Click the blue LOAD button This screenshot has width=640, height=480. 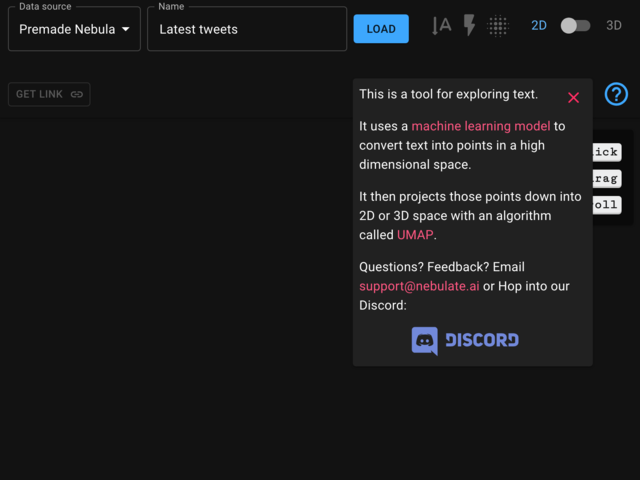(381, 29)
